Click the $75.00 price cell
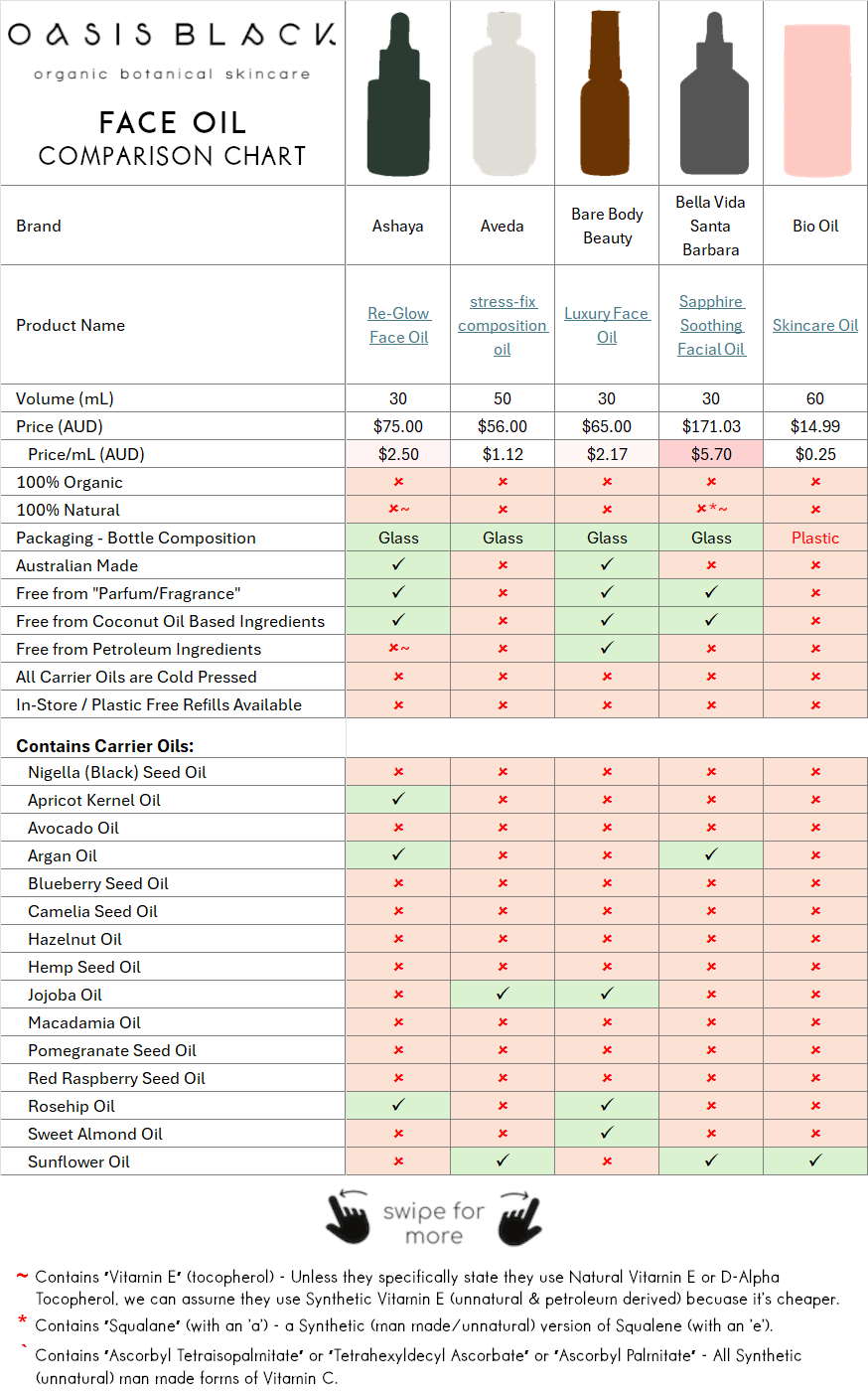868x1391 pixels. point(398,426)
